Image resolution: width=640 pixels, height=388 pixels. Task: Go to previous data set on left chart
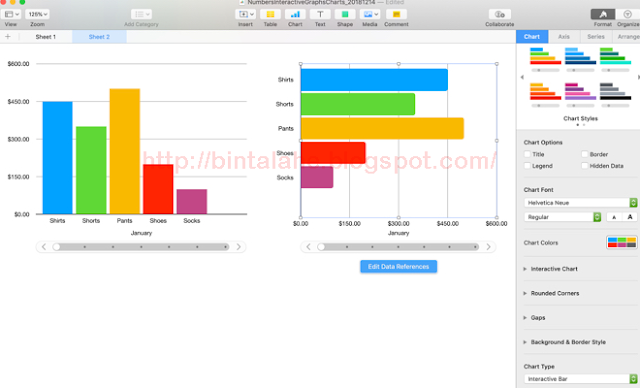point(44,247)
